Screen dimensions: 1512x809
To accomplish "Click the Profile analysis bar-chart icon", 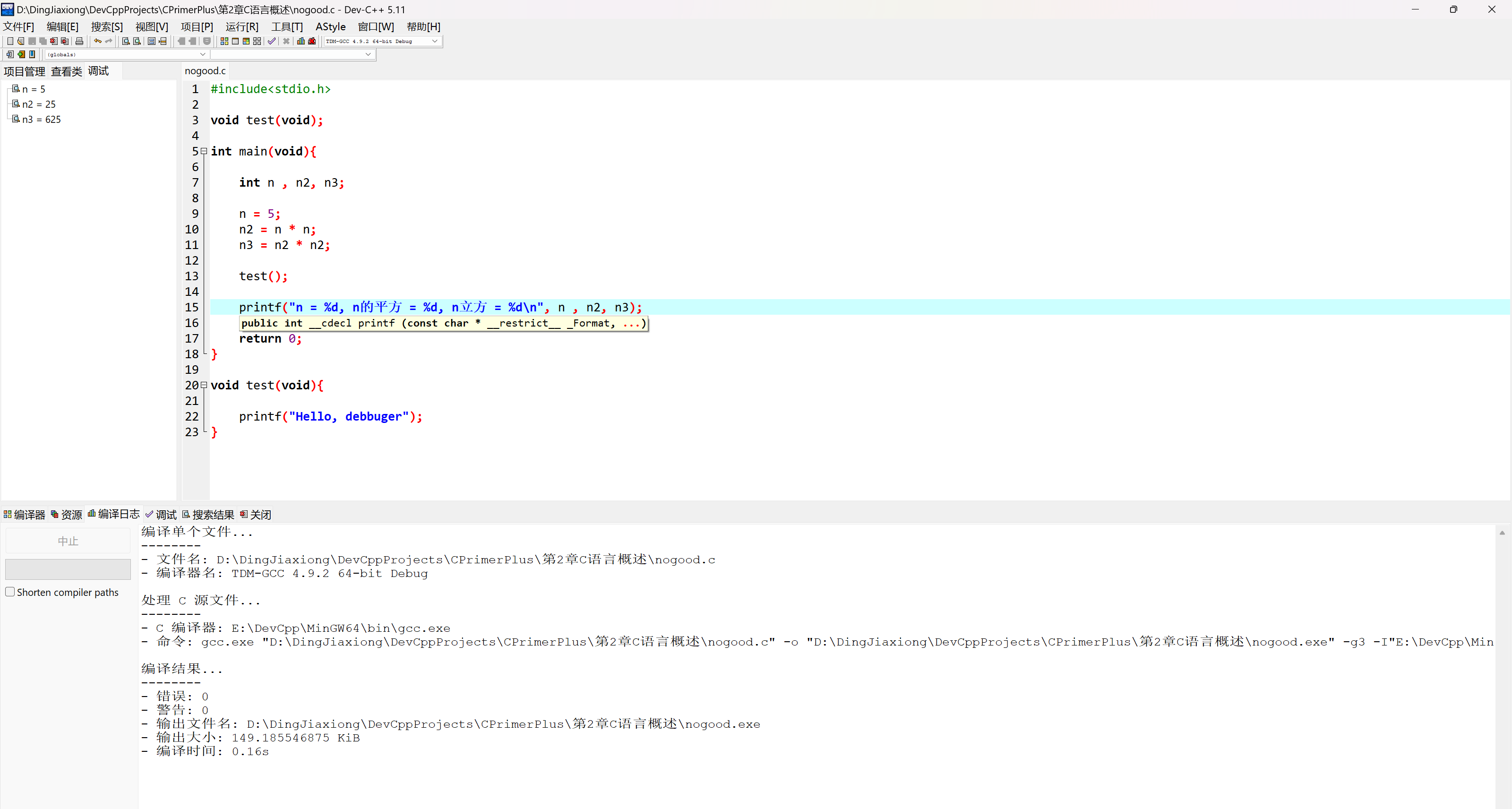I will (301, 41).
